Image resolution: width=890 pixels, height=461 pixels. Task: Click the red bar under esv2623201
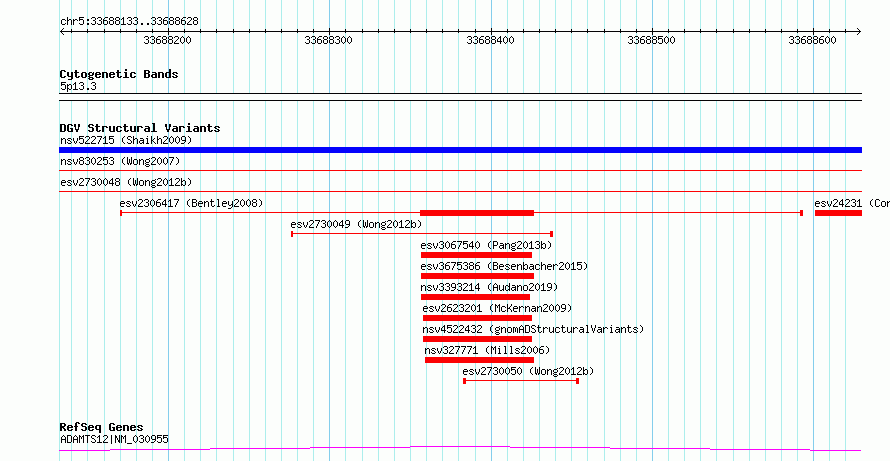(x=477, y=318)
